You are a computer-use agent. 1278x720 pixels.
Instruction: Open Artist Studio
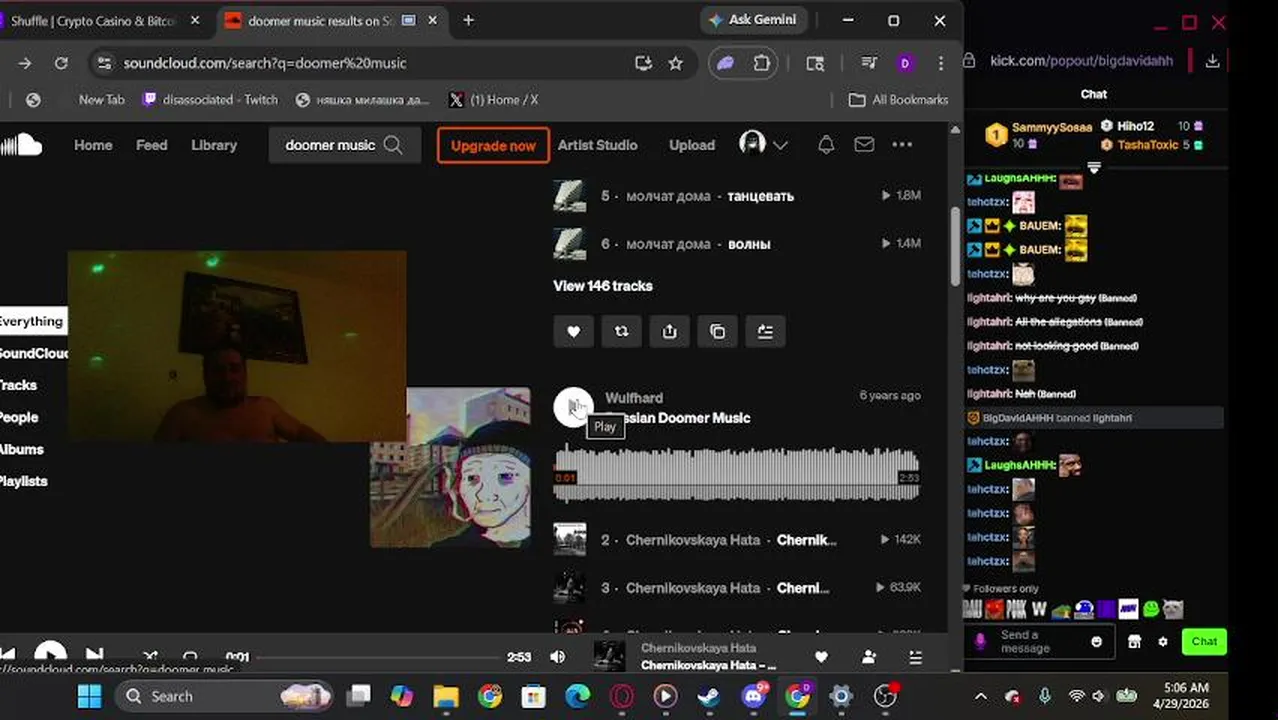597,145
